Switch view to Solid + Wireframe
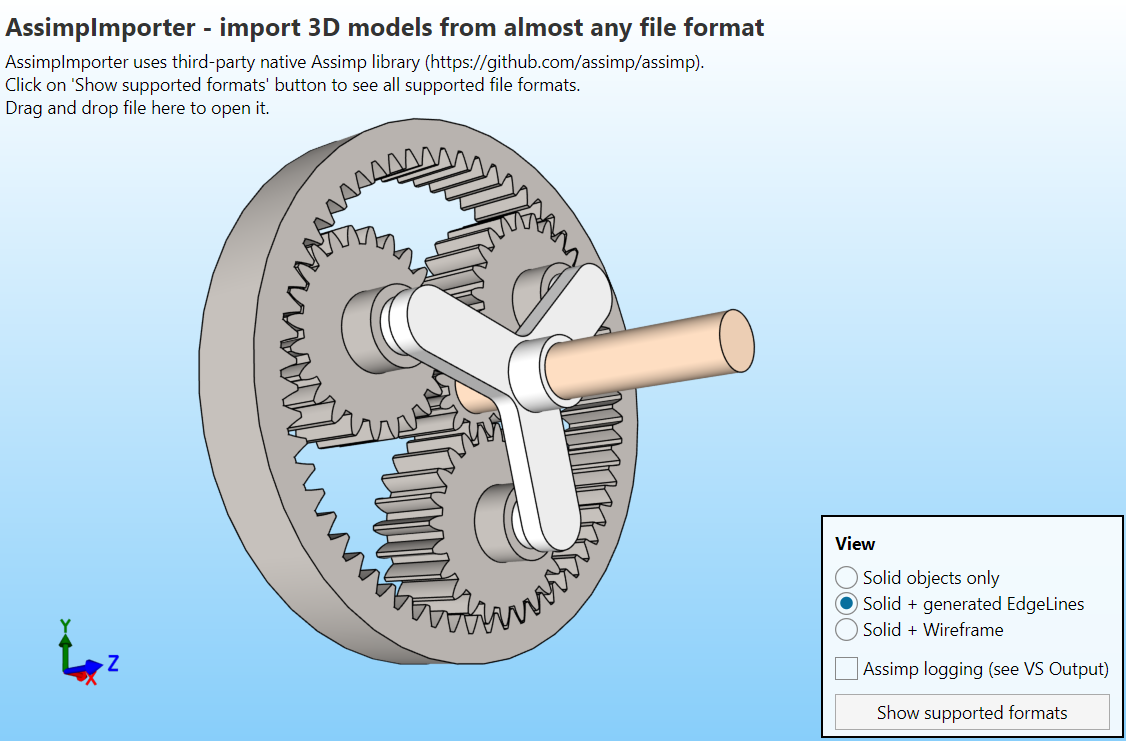1126x741 pixels. click(x=846, y=629)
